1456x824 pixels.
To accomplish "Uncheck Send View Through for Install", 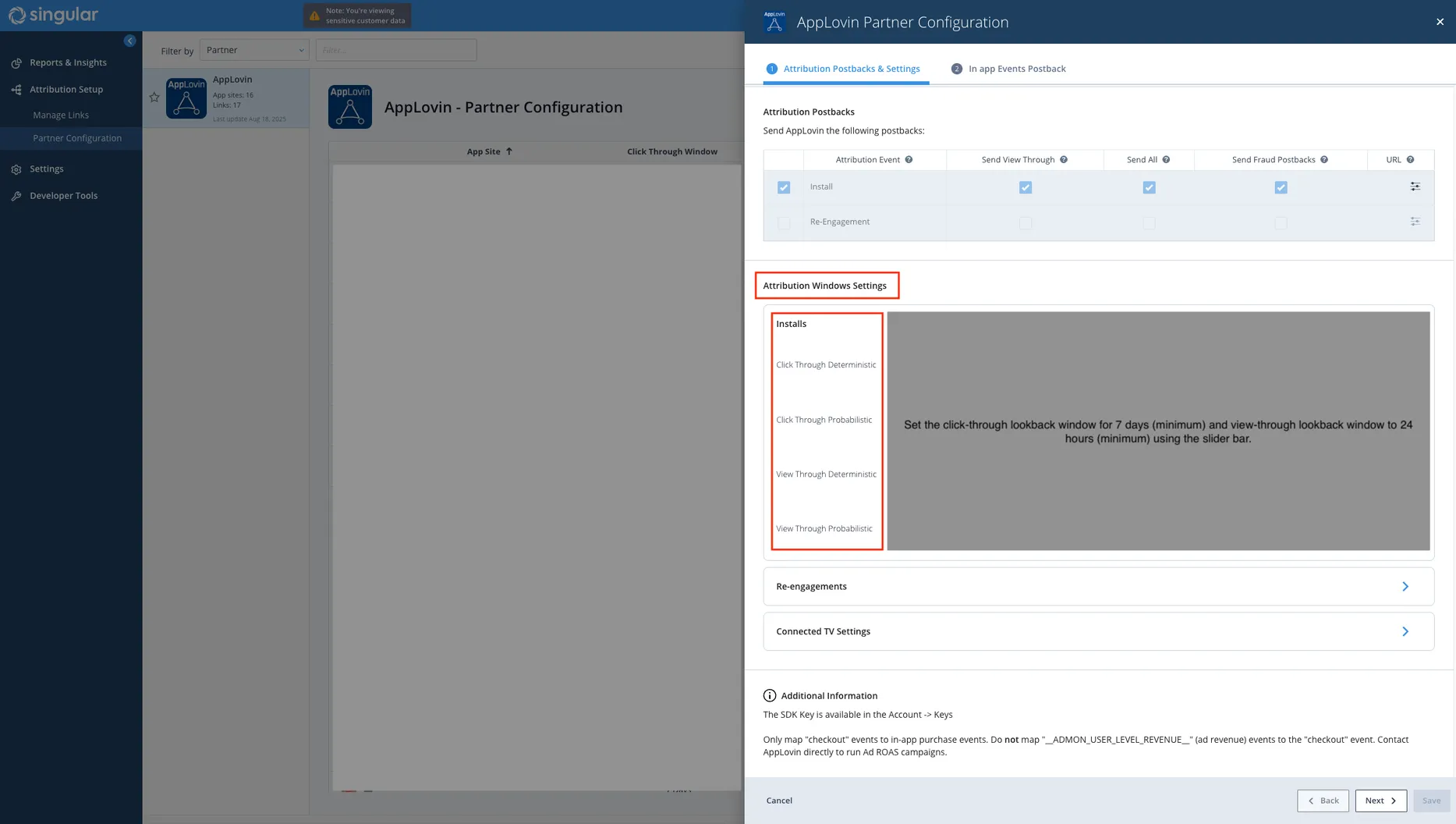I will (1026, 186).
